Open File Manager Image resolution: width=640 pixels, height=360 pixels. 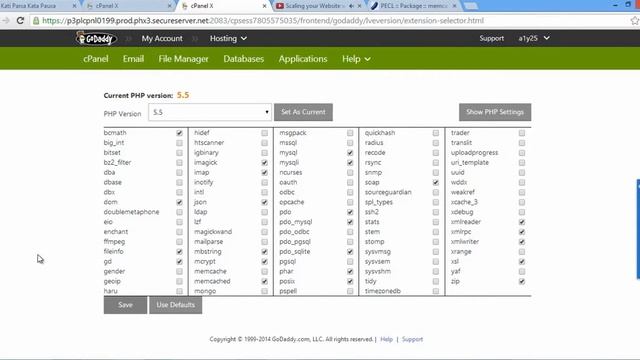[x=183, y=59]
